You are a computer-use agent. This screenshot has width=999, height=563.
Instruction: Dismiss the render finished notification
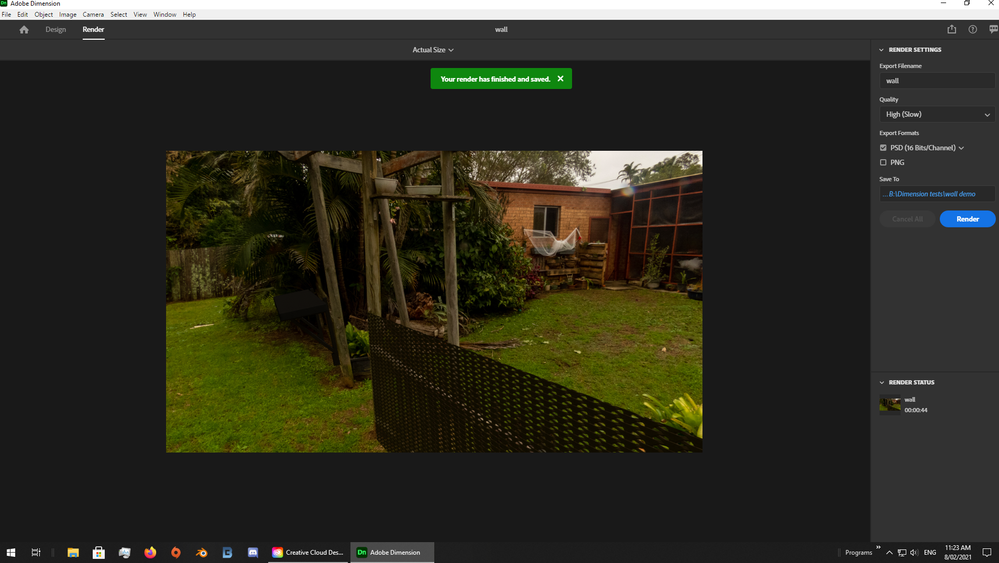(x=561, y=78)
